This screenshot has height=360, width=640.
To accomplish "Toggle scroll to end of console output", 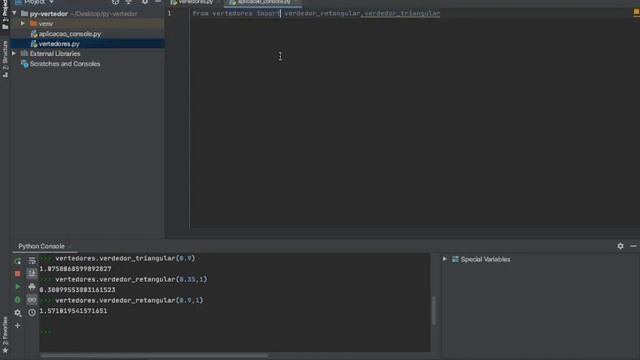I will point(32,273).
